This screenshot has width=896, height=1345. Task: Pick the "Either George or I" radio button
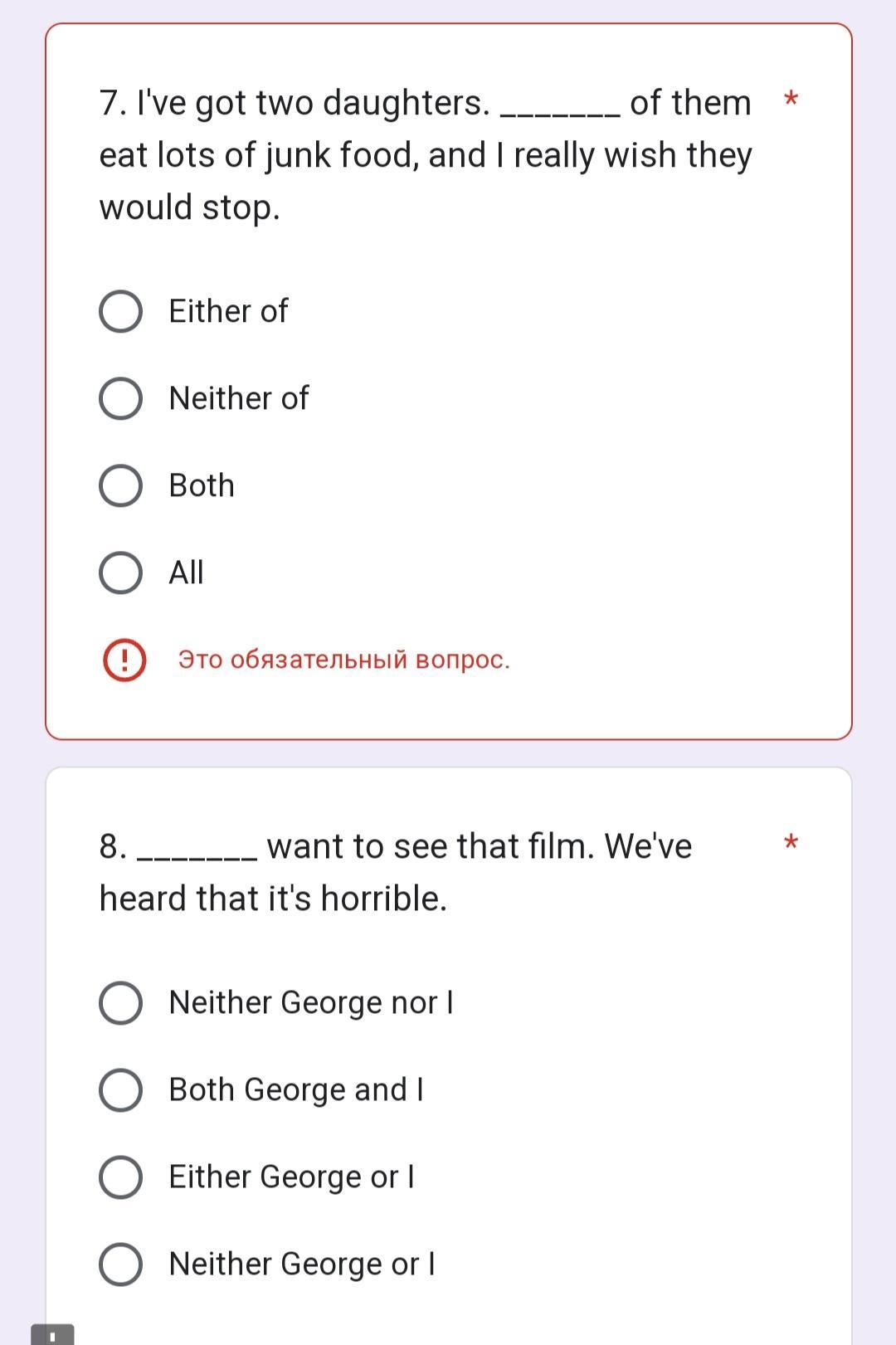(x=120, y=1177)
